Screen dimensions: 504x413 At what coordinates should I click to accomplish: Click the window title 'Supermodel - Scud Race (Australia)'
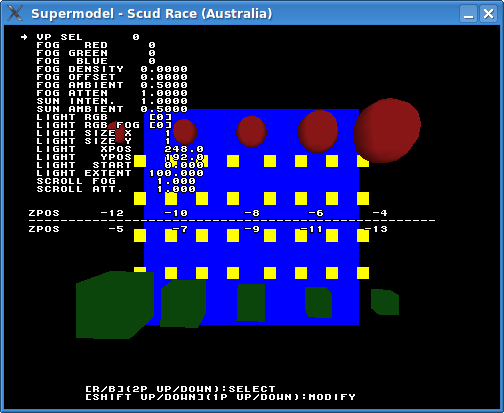(152, 14)
